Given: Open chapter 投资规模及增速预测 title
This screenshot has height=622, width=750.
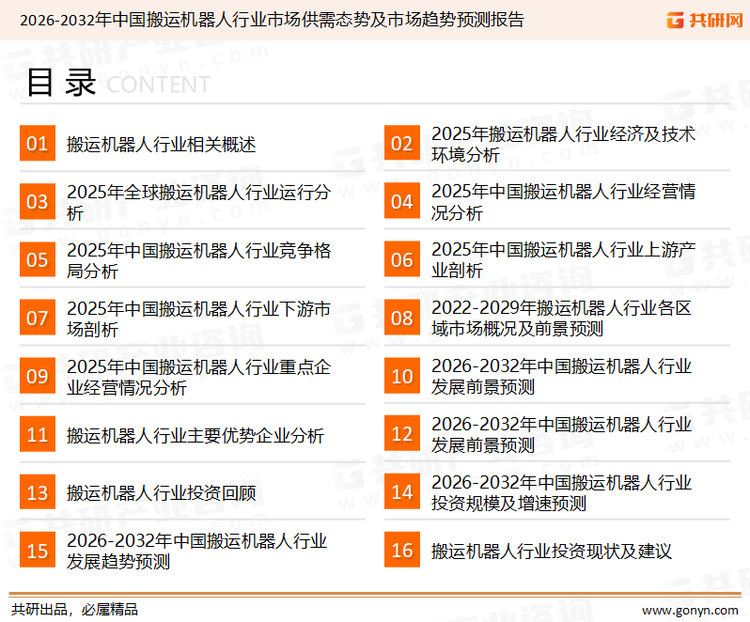Looking at the screenshot, I should (561, 493).
